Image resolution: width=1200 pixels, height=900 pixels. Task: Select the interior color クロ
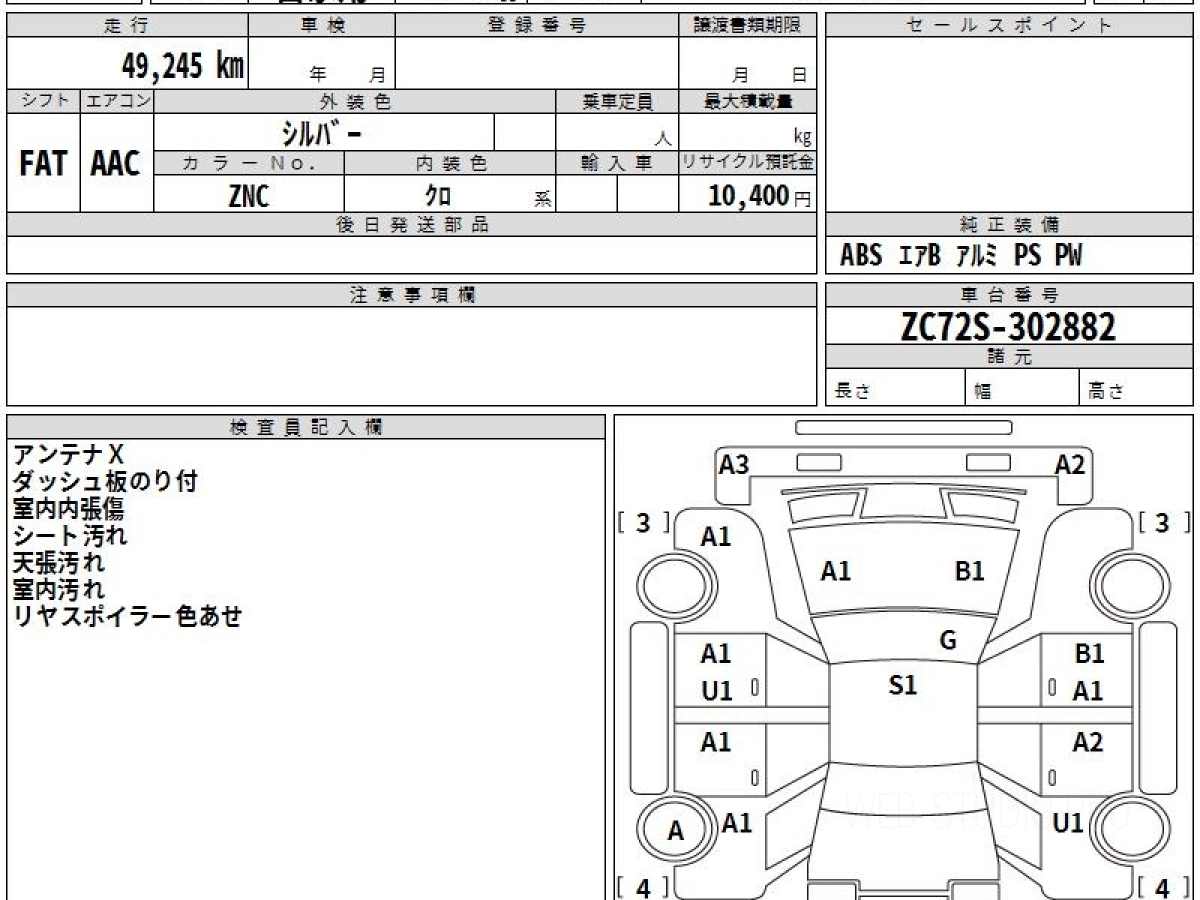coord(438,196)
